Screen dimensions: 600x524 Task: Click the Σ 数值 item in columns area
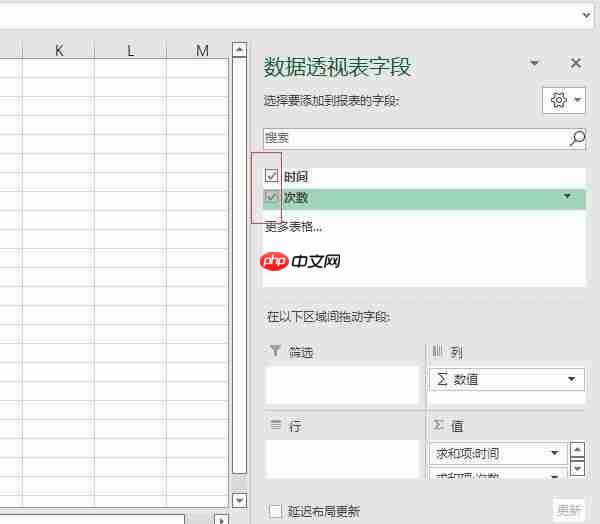click(x=507, y=379)
